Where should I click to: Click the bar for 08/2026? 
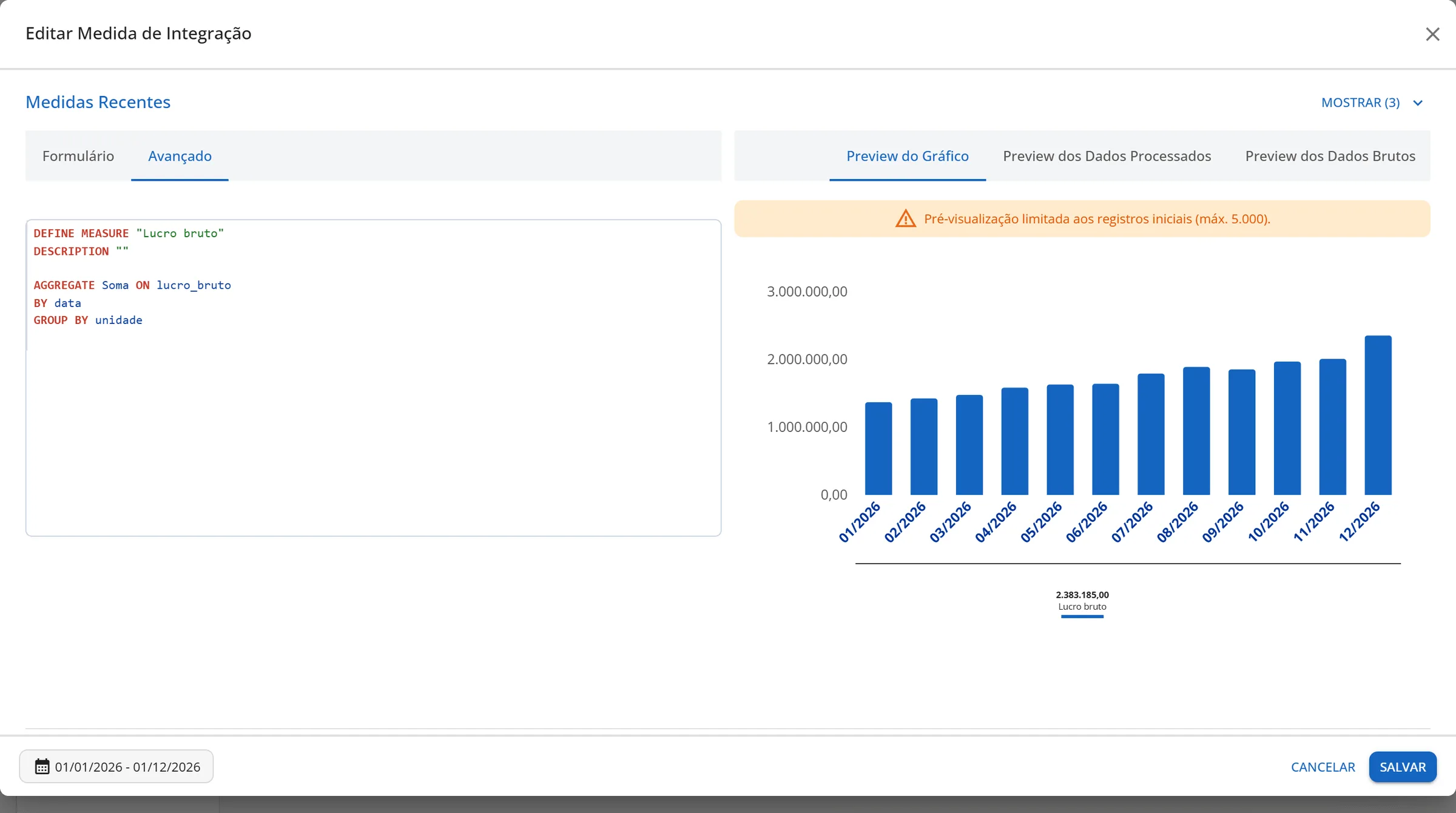pos(1196,431)
